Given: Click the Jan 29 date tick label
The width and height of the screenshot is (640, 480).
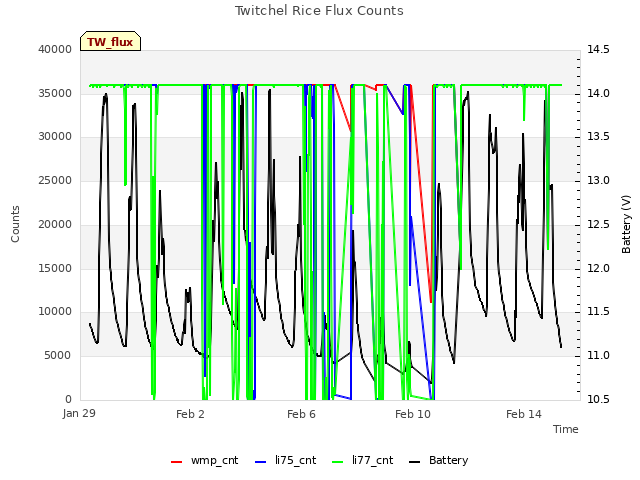Looking at the screenshot, I should [79, 413].
